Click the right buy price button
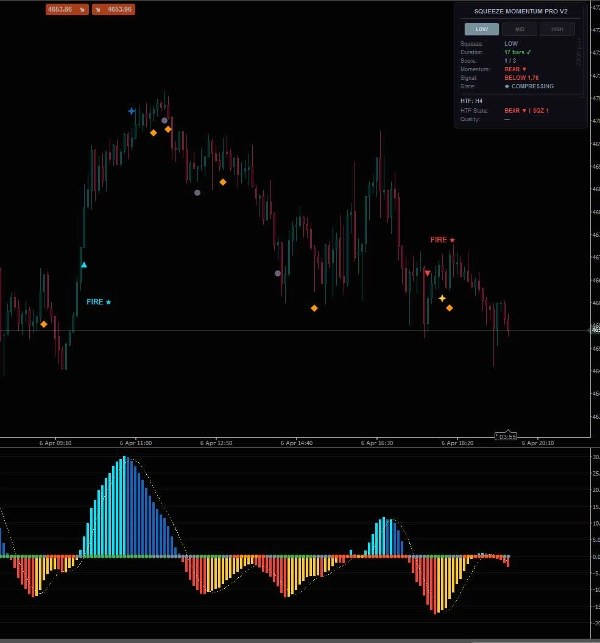The width and height of the screenshot is (600, 643). click(113, 9)
